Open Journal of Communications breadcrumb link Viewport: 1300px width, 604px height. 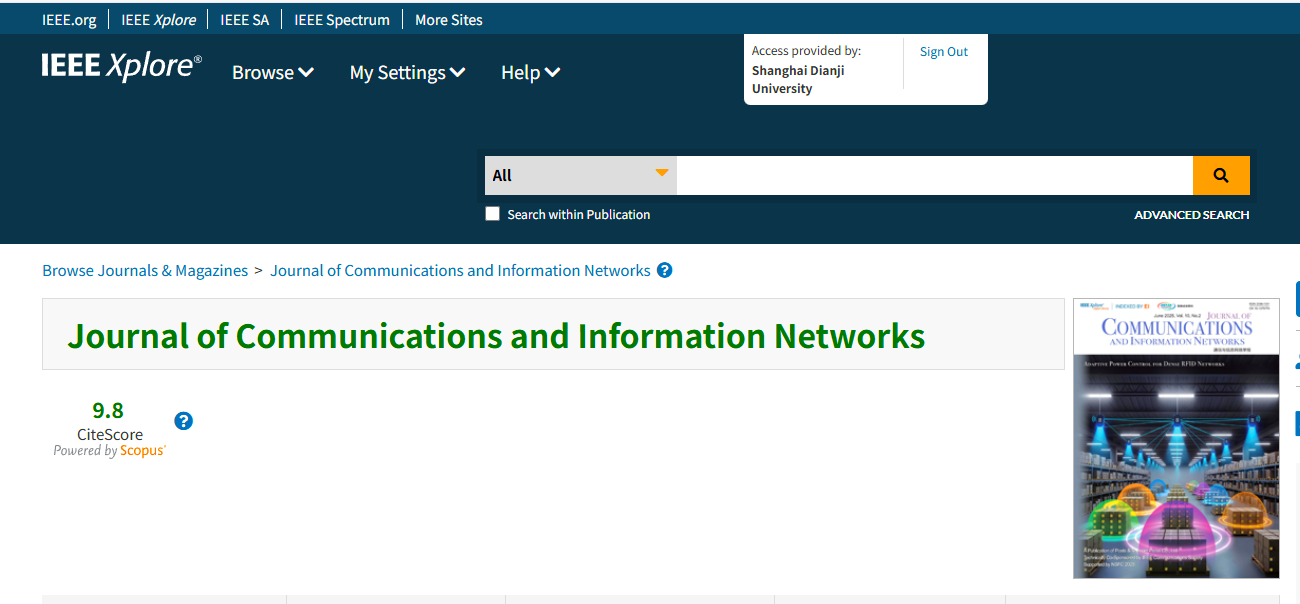pyautogui.click(x=461, y=271)
